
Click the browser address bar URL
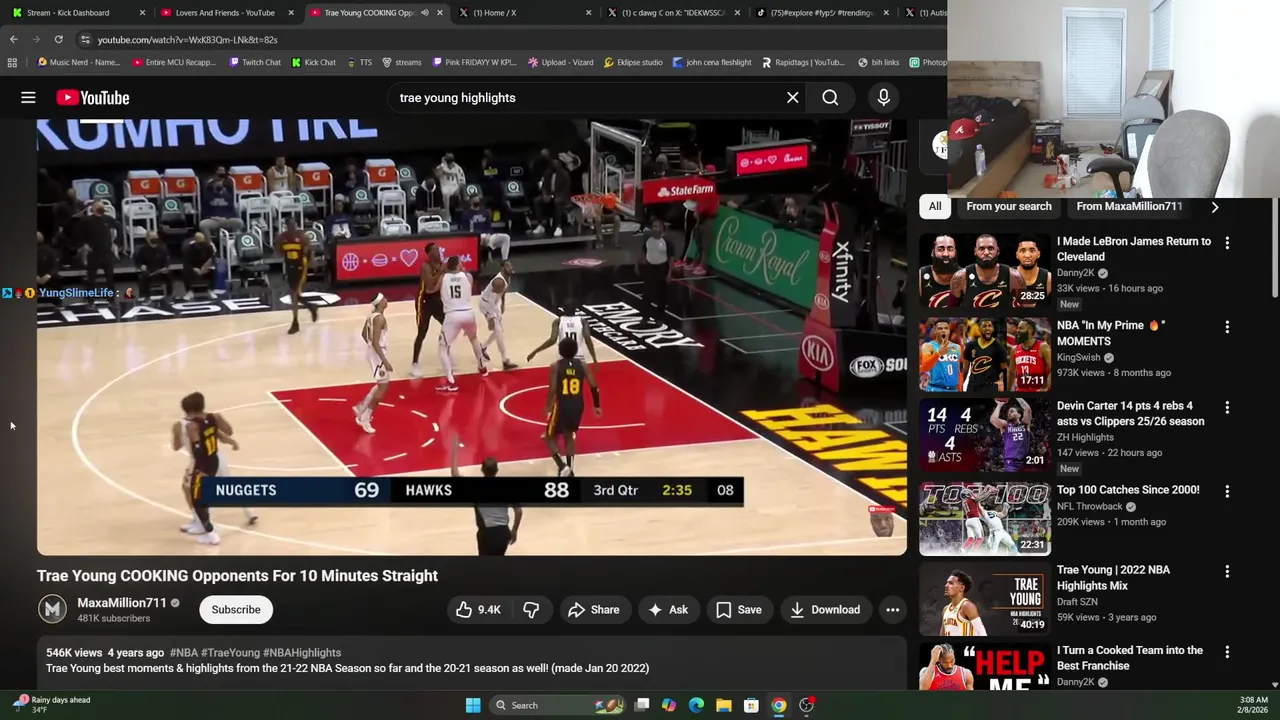tap(188, 39)
